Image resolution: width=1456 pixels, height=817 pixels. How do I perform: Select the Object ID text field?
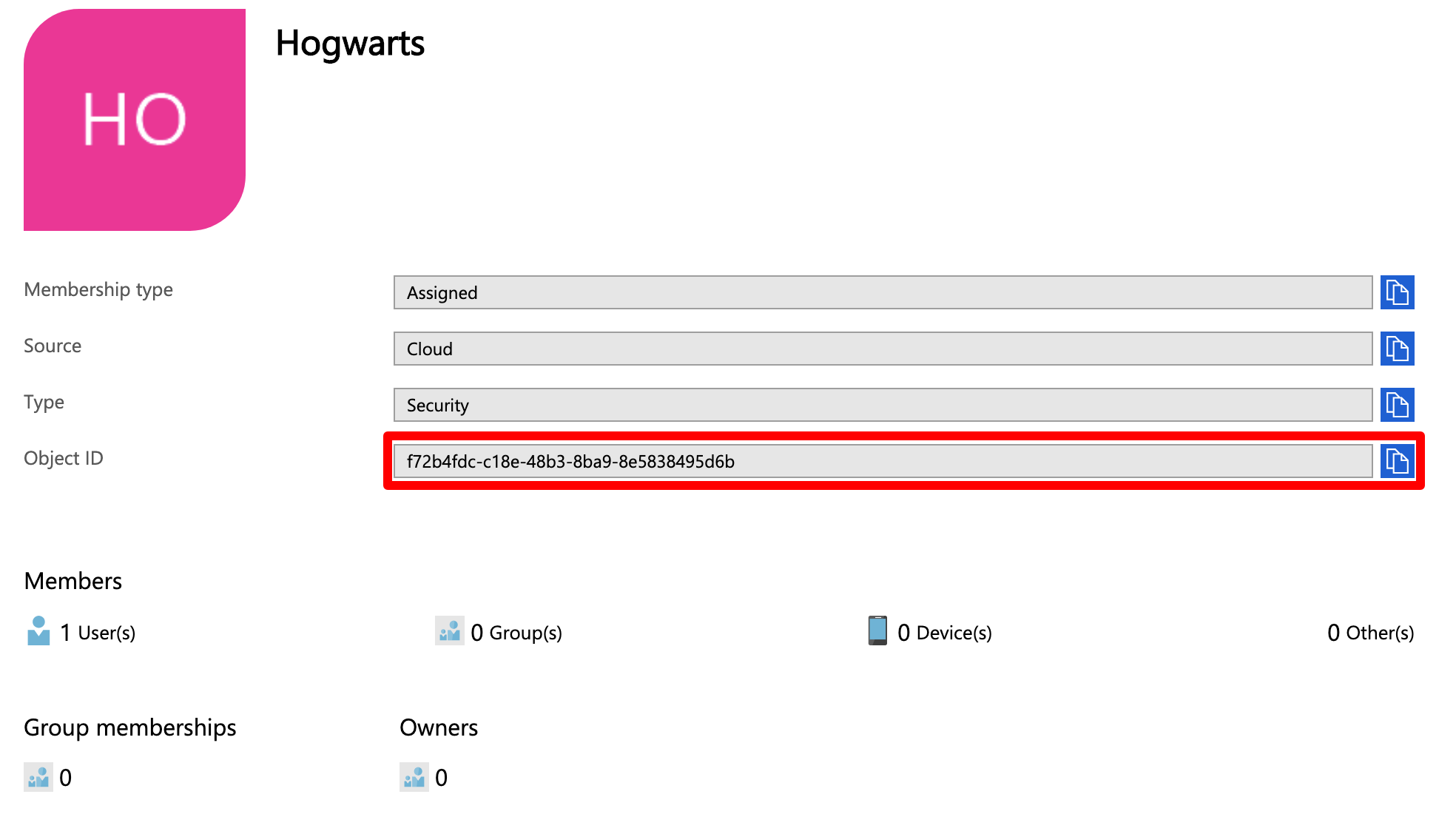[883, 461]
